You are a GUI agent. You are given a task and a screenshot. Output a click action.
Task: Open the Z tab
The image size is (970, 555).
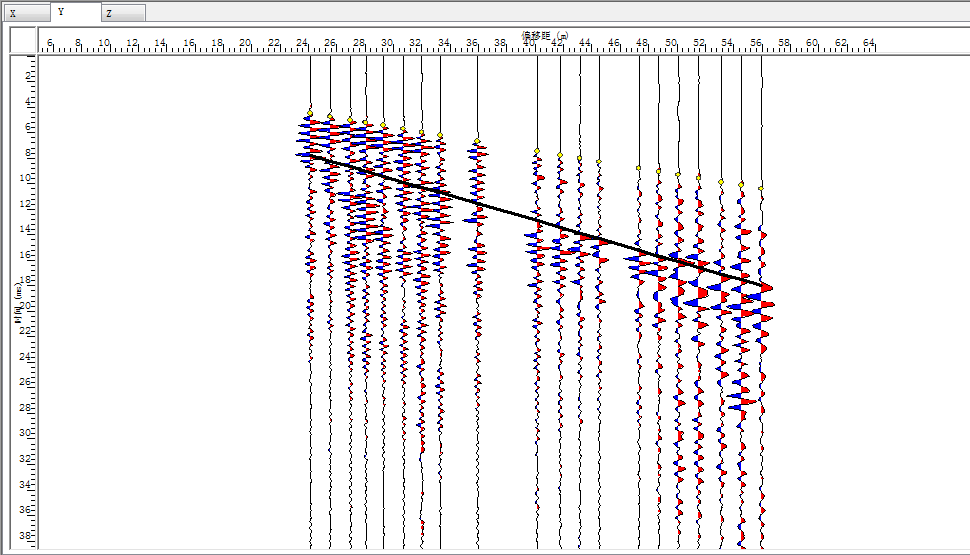click(123, 13)
